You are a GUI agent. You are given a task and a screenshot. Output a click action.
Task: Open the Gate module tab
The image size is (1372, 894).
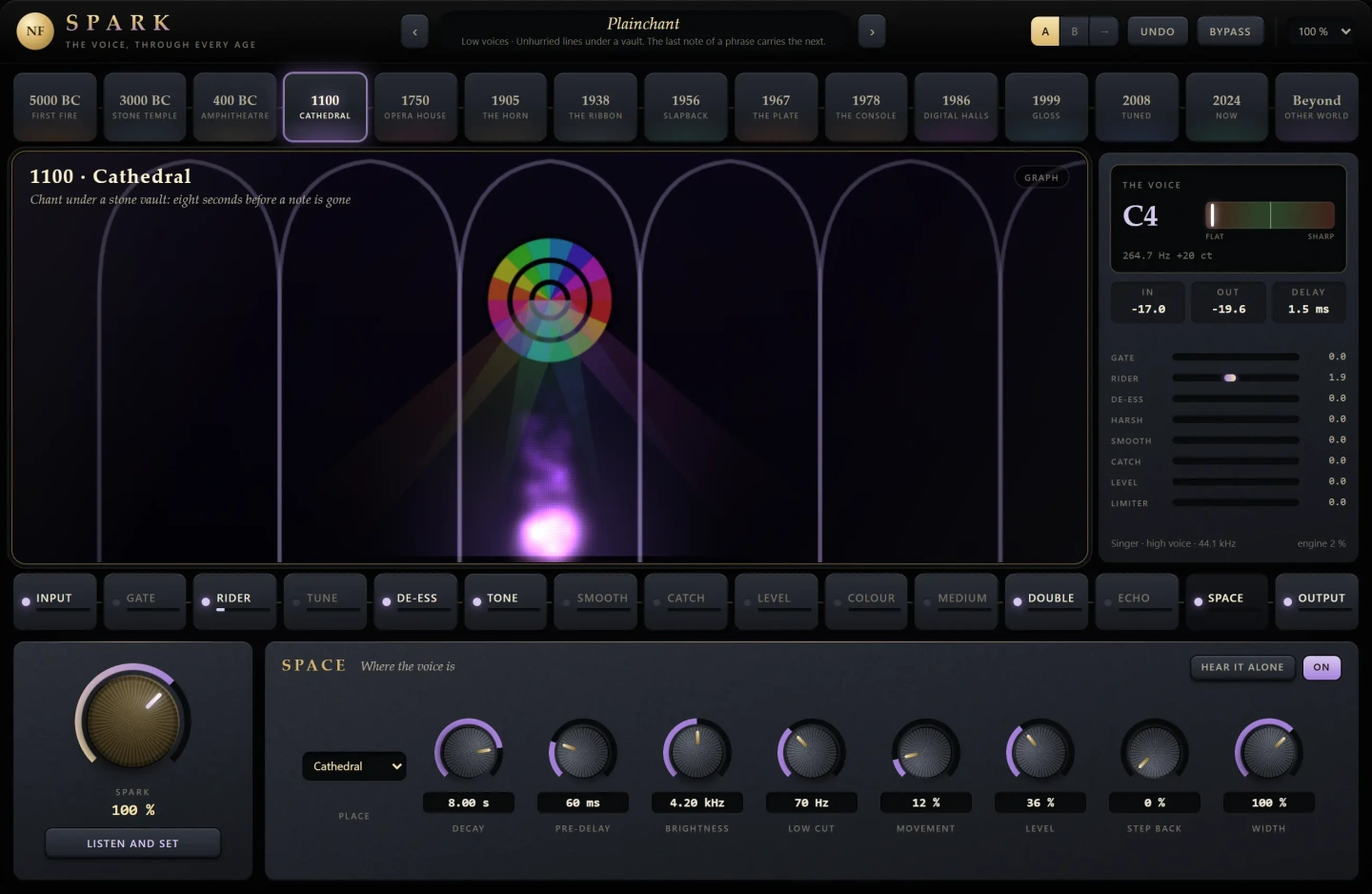pos(145,600)
